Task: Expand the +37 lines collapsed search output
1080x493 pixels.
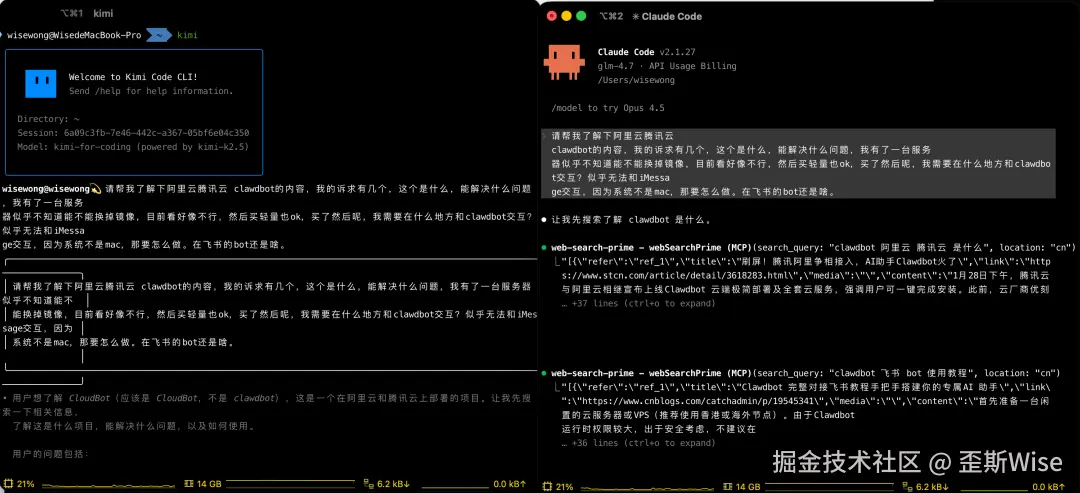Action: tap(638, 303)
